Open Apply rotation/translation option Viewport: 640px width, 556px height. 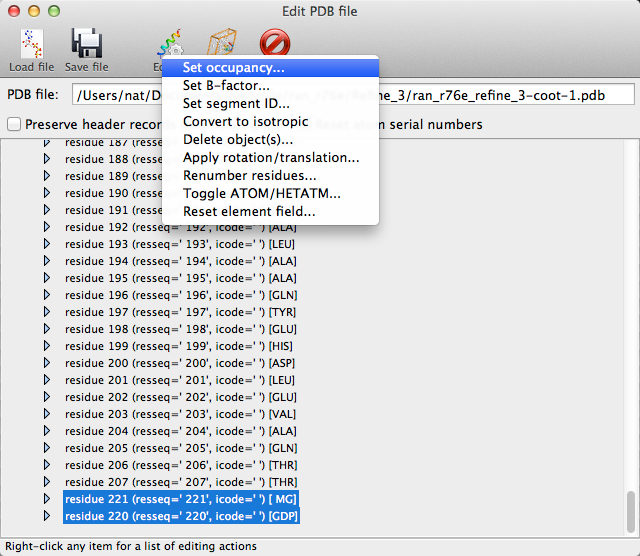coord(270,158)
